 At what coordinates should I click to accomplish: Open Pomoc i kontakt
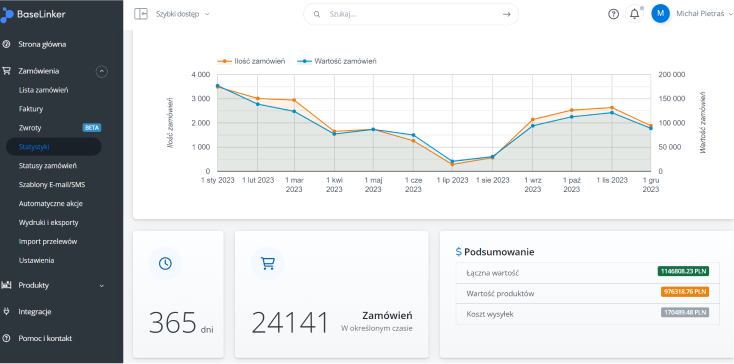[x=45, y=338]
